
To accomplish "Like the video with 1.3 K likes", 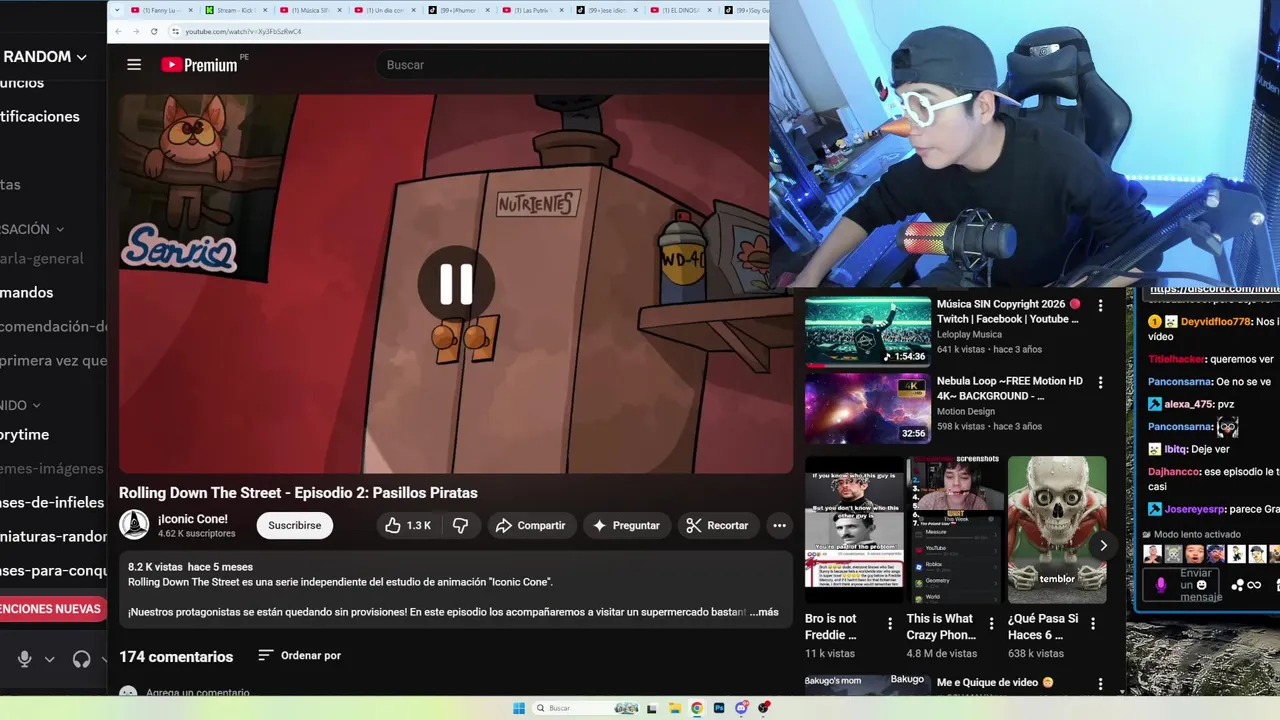I will [409, 525].
